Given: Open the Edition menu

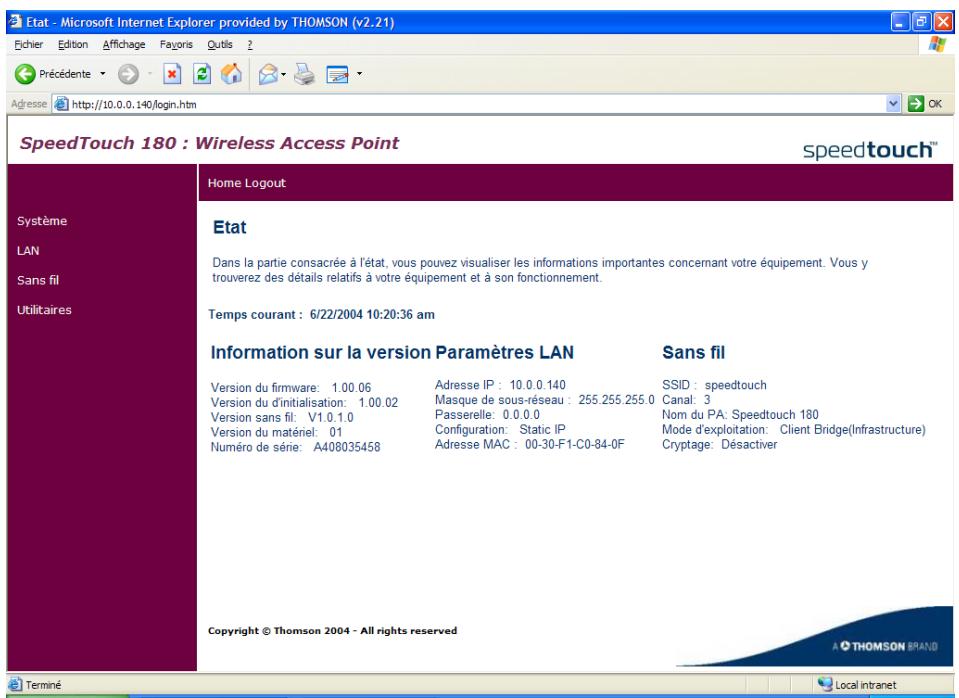Looking at the screenshot, I should [73, 45].
